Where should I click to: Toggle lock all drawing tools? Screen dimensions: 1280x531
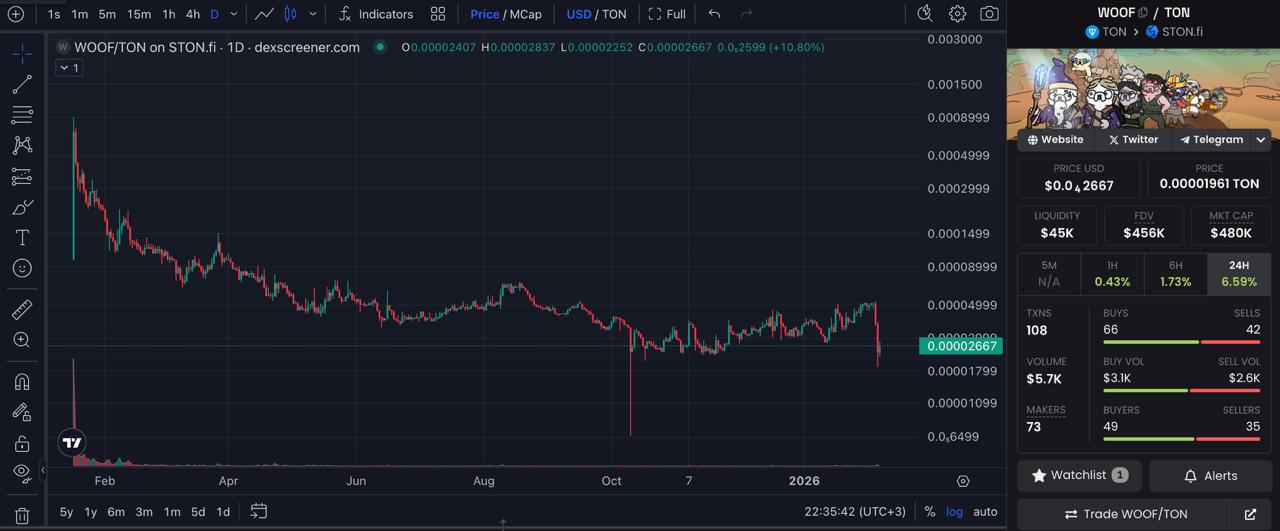point(22,443)
